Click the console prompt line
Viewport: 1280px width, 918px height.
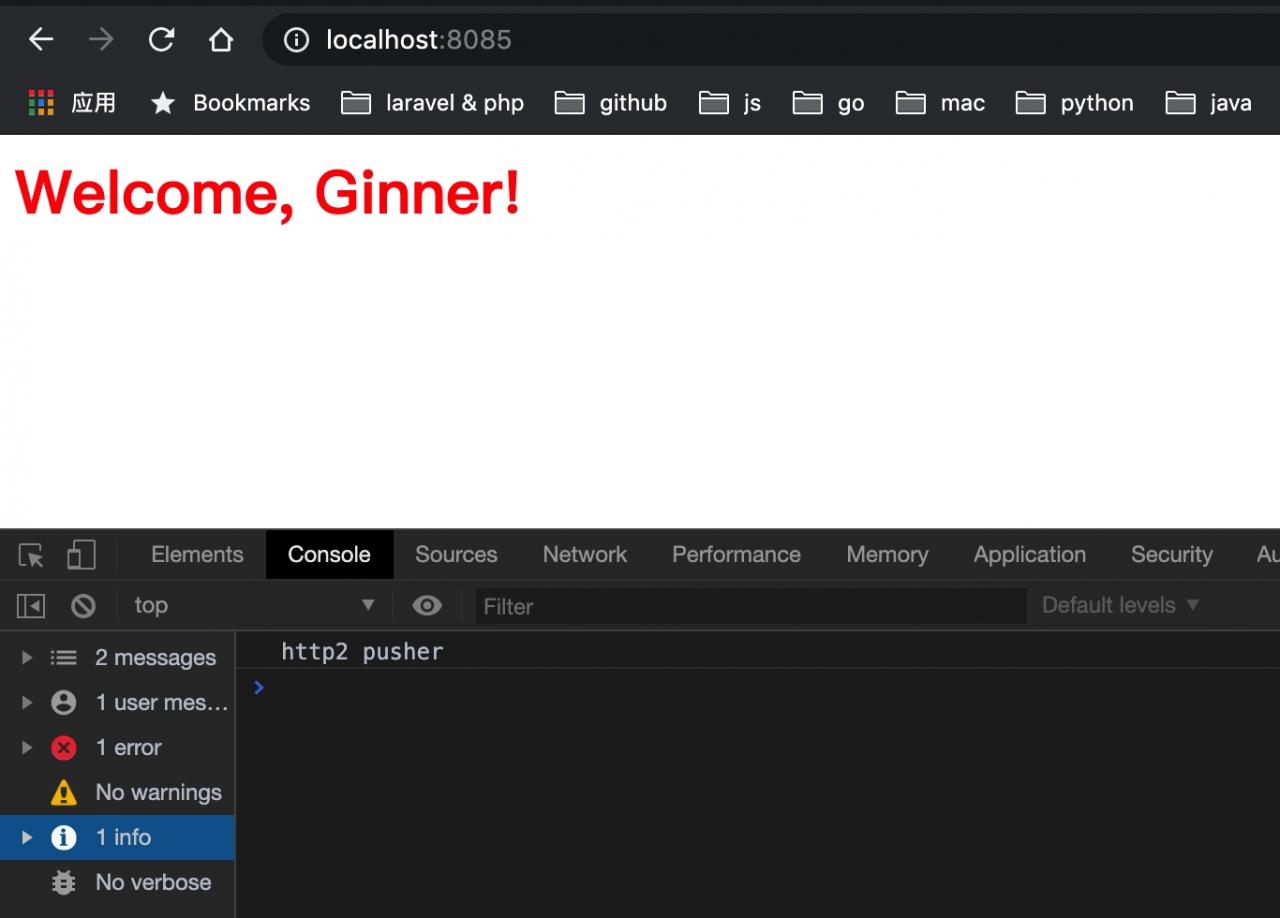click(x=760, y=688)
